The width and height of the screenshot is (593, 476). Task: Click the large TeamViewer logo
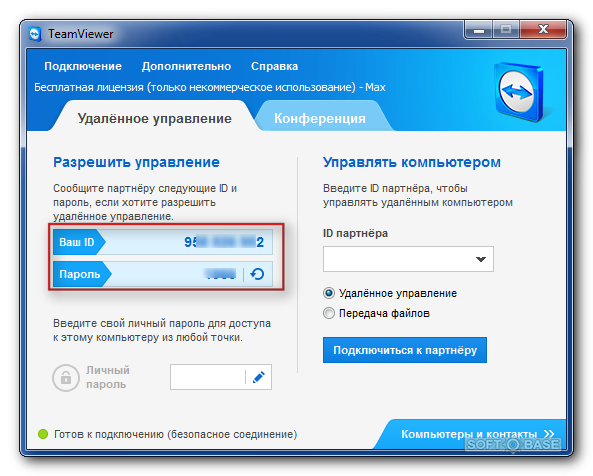pos(520,92)
